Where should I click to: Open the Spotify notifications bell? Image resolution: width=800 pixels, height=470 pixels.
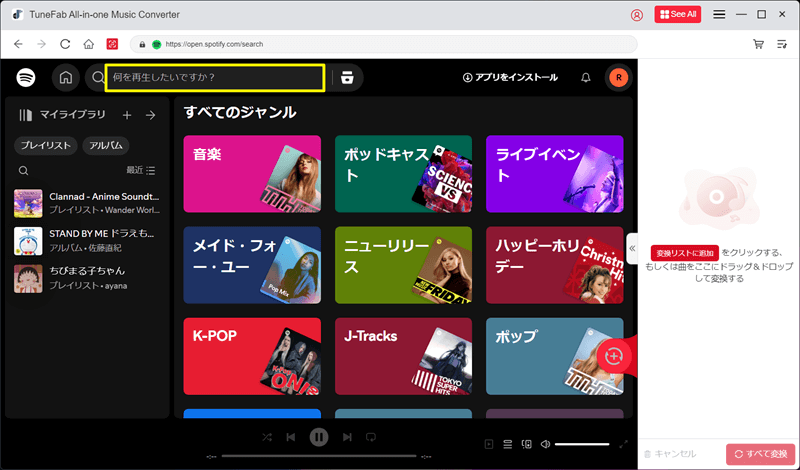pyautogui.click(x=586, y=78)
